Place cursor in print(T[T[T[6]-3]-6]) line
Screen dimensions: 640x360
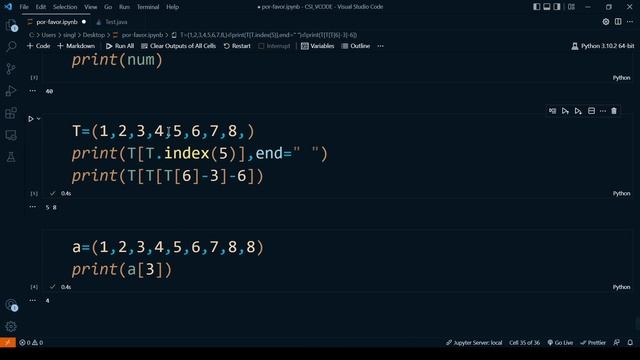[x=168, y=176]
